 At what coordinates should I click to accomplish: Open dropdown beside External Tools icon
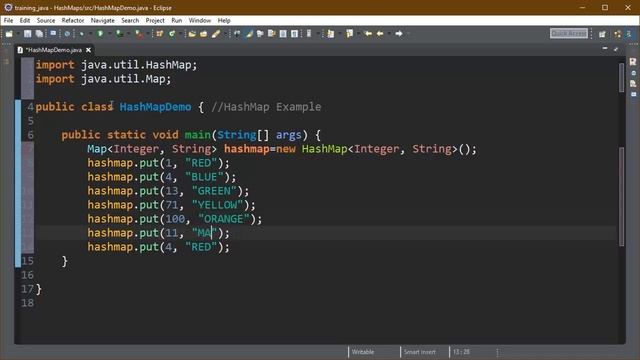tap(148, 34)
